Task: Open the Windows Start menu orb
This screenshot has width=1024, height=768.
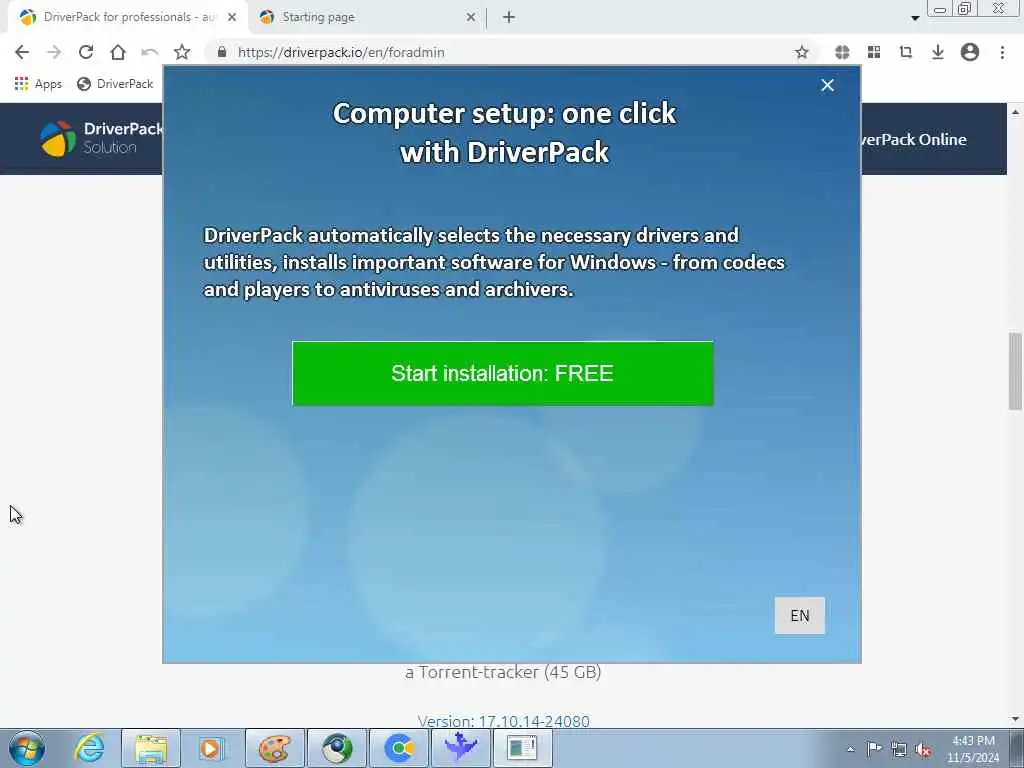Action: [x=27, y=748]
